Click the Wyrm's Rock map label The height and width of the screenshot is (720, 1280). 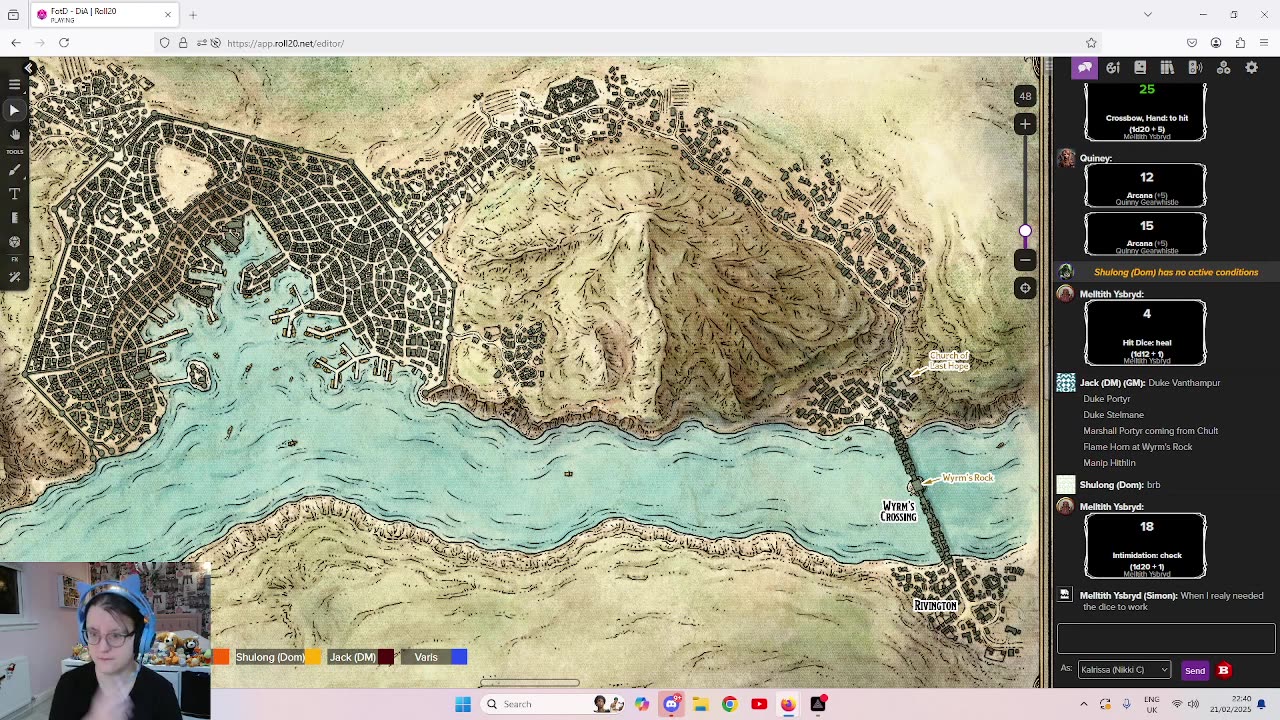(x=967, y=478)
